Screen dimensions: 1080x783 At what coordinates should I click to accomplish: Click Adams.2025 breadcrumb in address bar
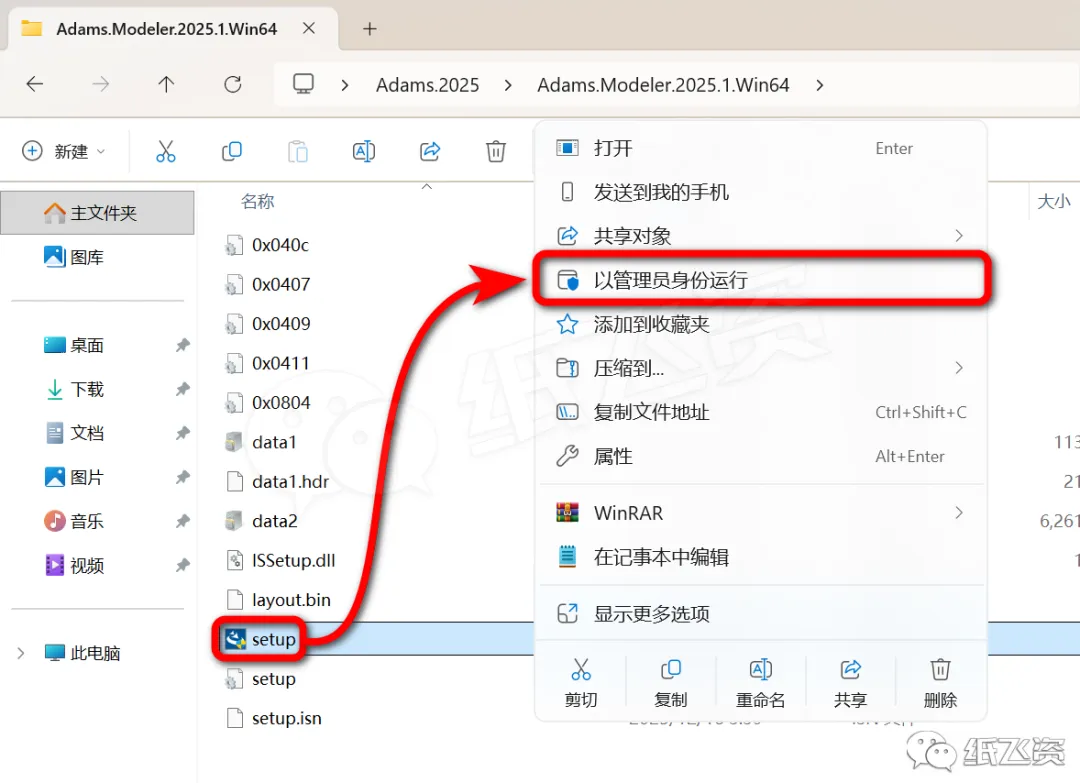click(x=427, y=85)
